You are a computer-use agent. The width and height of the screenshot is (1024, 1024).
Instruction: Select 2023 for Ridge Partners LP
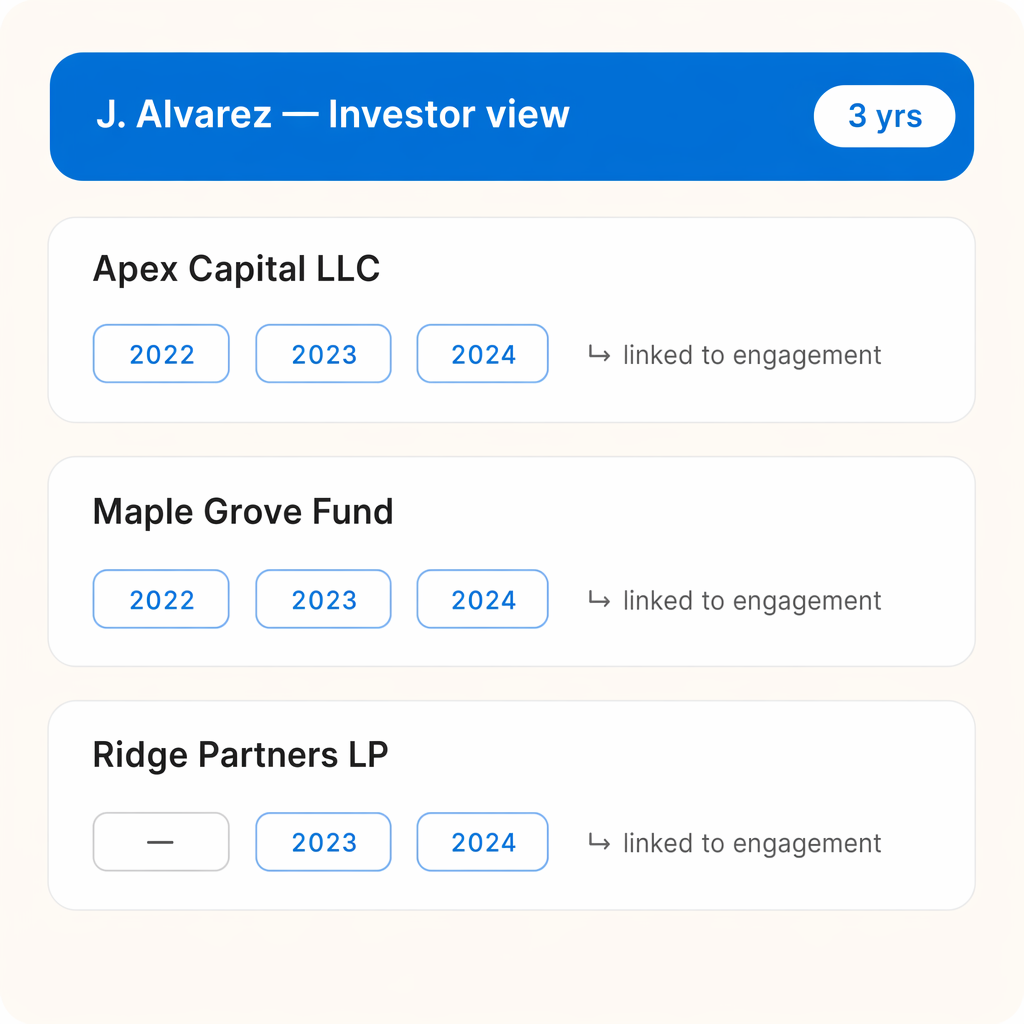click(323, 842)
